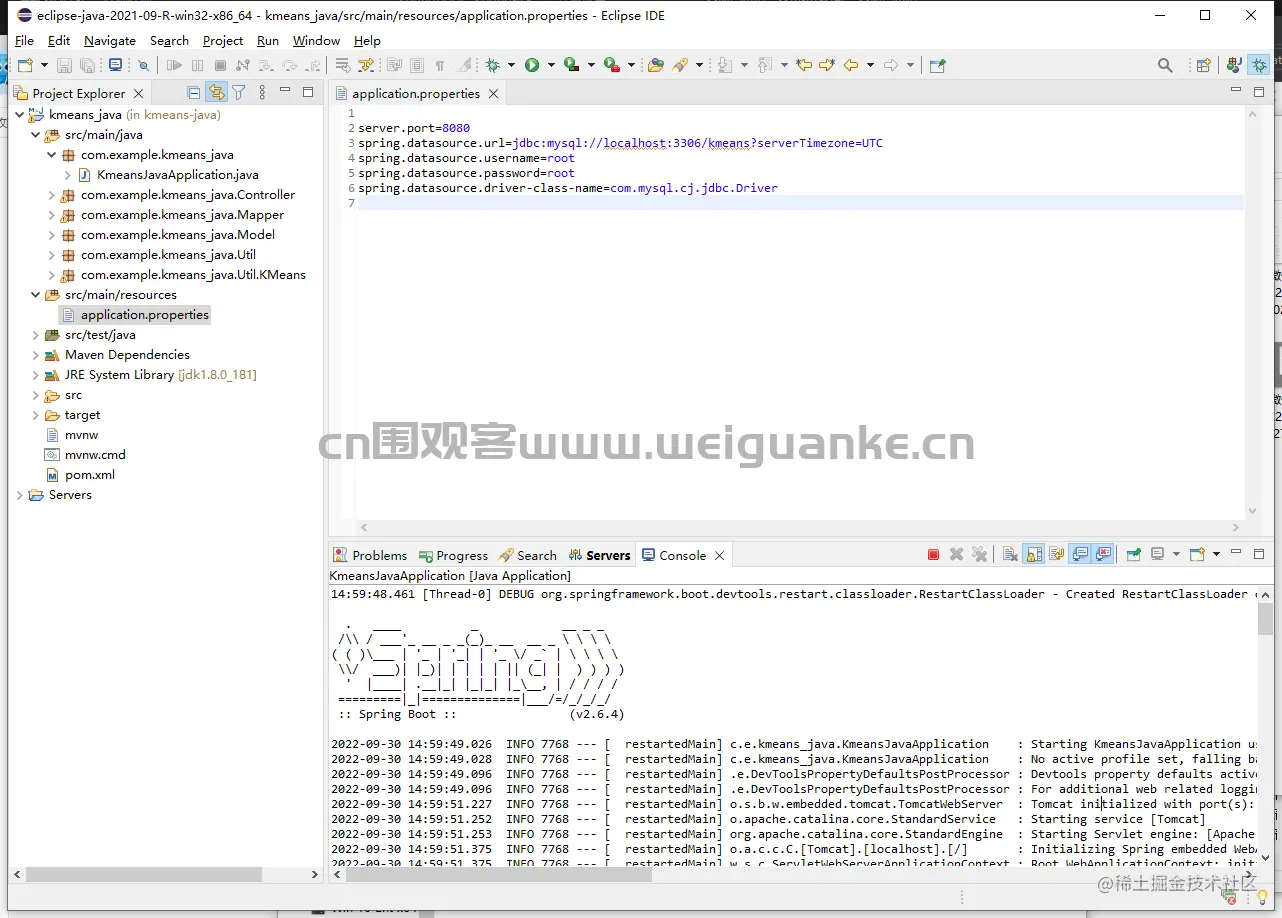Close the Project Explorer view
This screenshot has width=1282, height=918.
point(138,94)
